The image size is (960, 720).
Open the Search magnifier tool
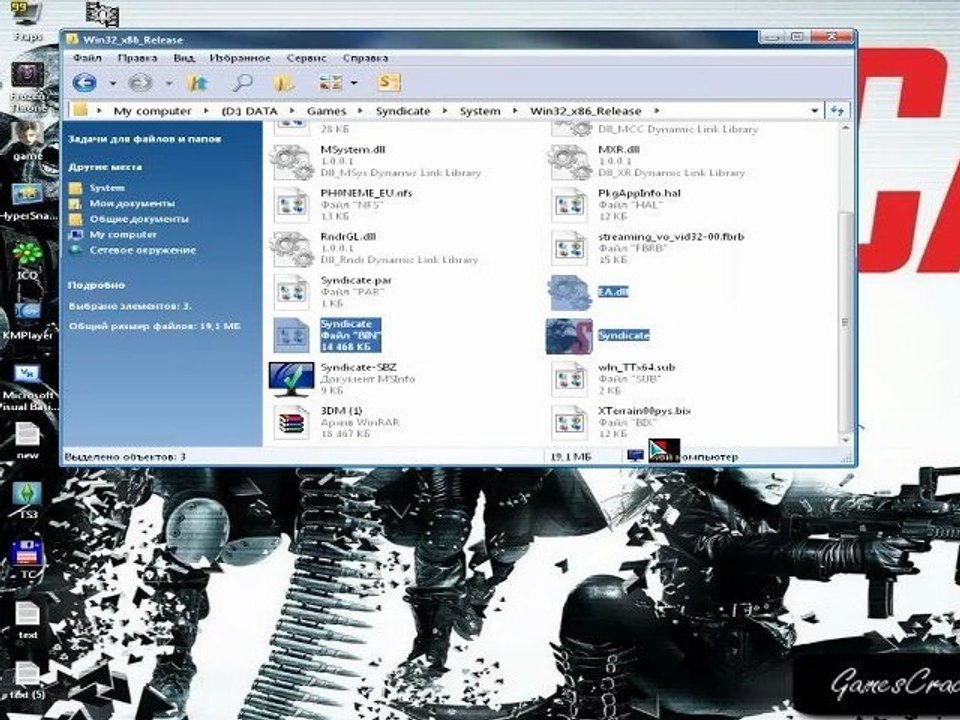pyautogui.click(x=242, y=82)
